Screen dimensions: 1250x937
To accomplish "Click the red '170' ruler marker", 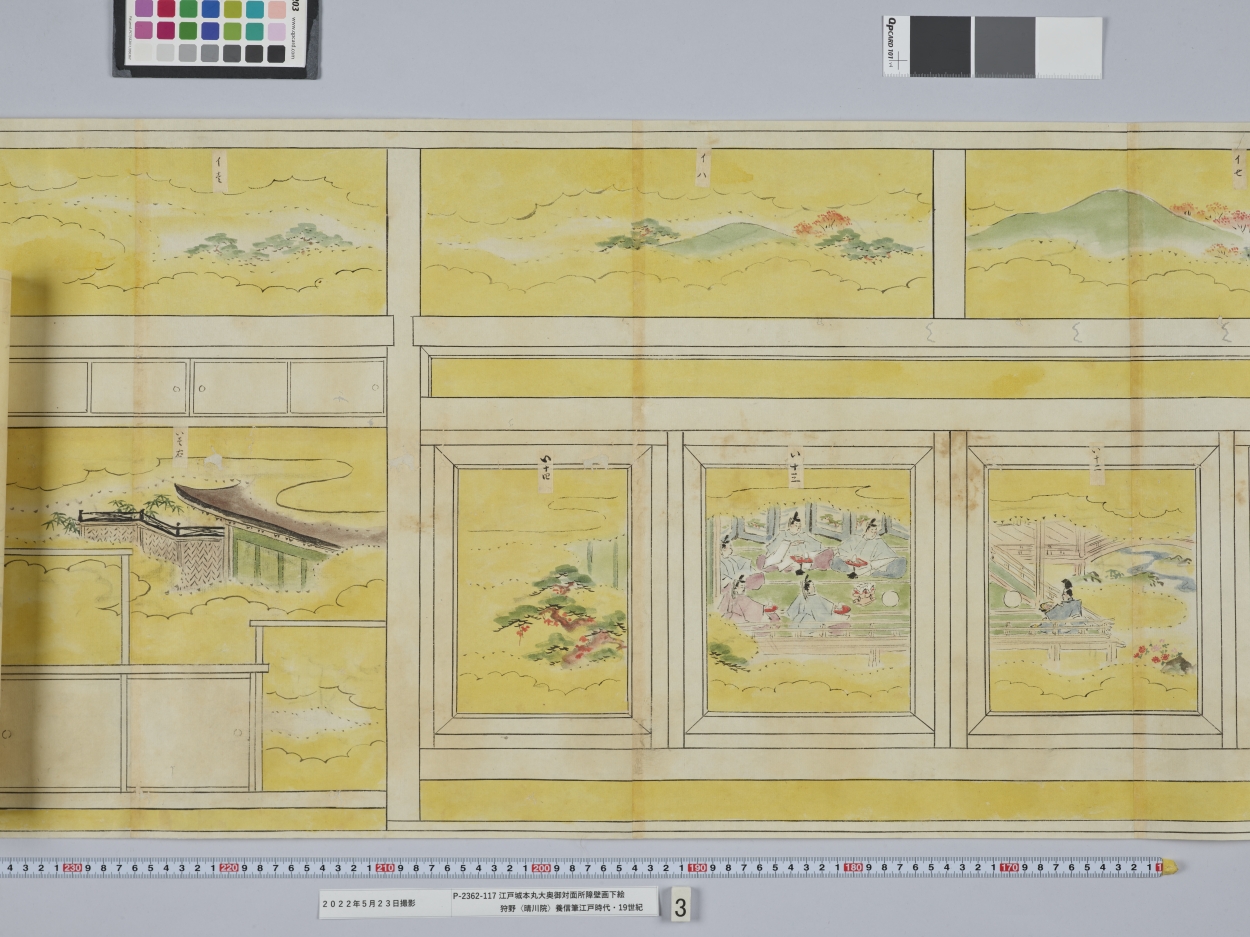I will (x=1009, y=868).
